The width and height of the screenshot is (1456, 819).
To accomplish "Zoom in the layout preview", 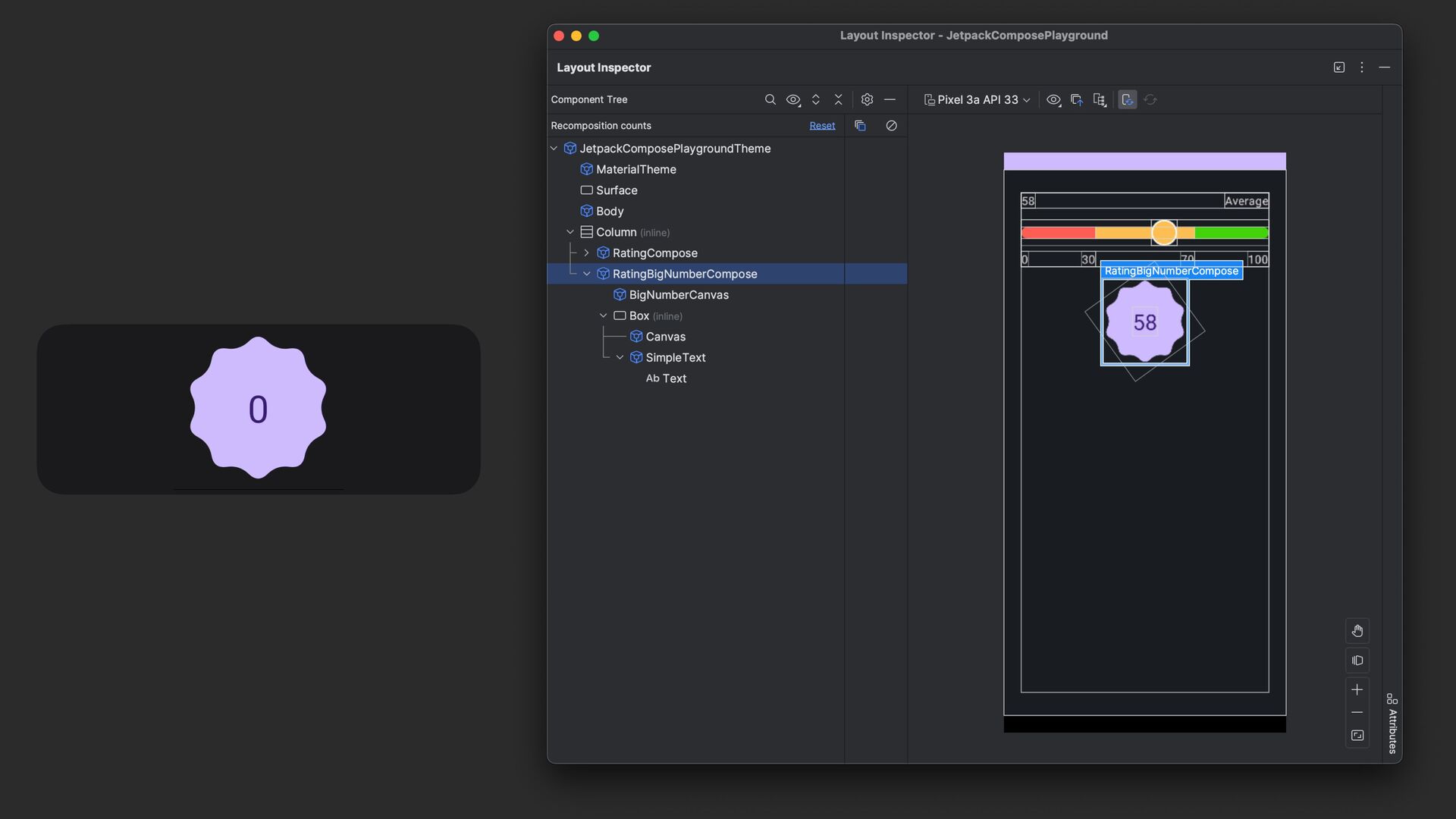I will coord(1357,689).
